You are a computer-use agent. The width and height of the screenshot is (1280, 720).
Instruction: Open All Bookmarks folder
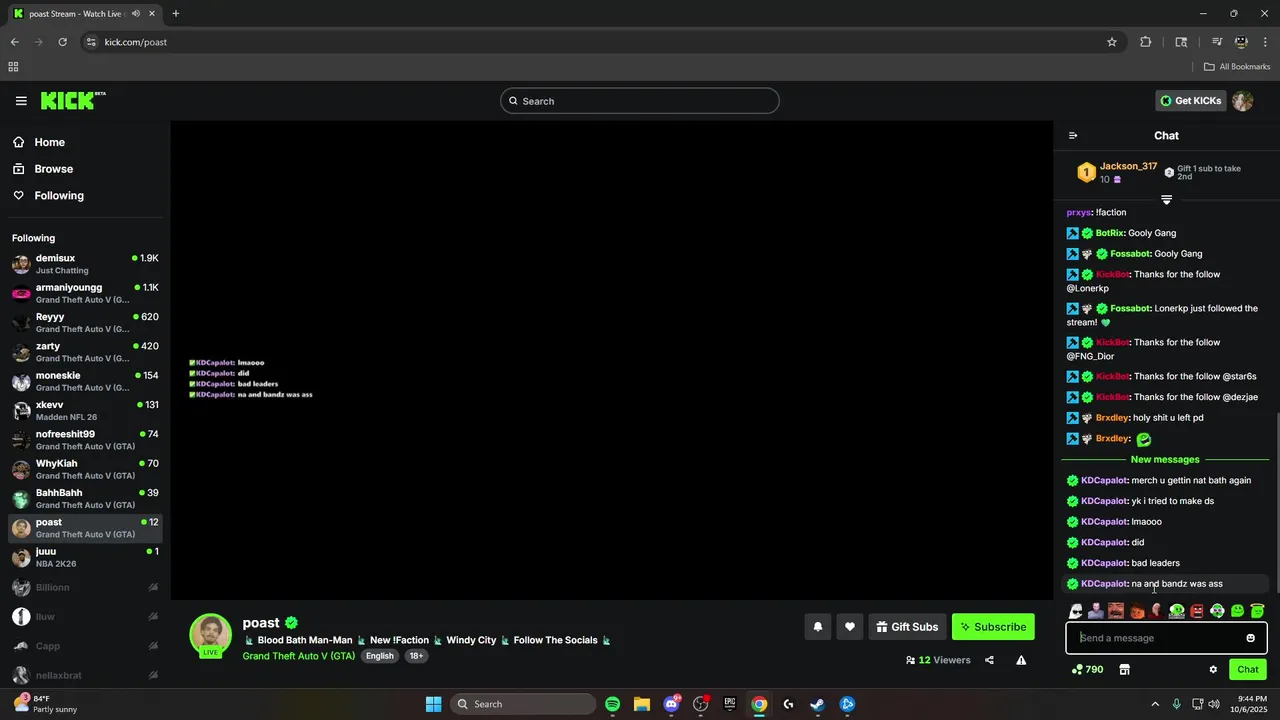(x=1237, y=67)
